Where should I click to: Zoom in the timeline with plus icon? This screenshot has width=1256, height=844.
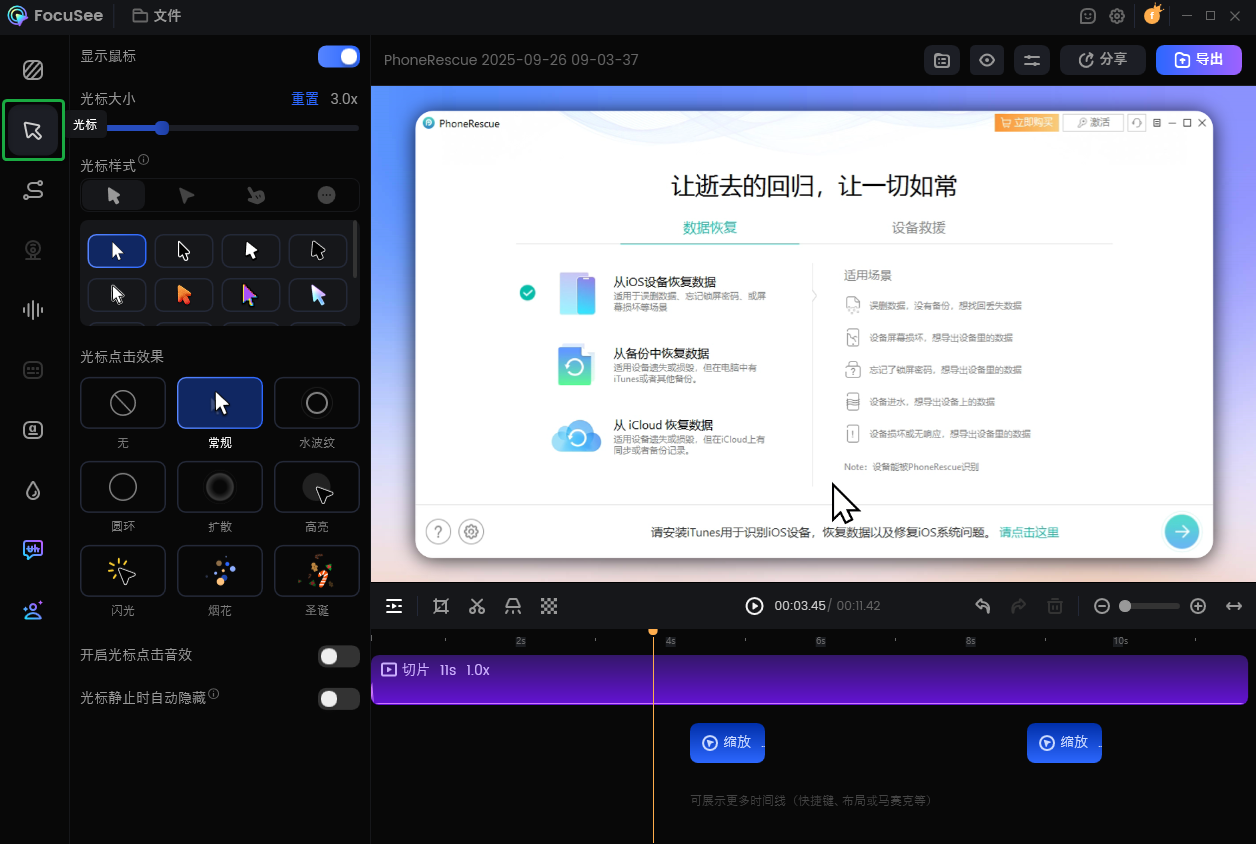[x=1199, y=606]
